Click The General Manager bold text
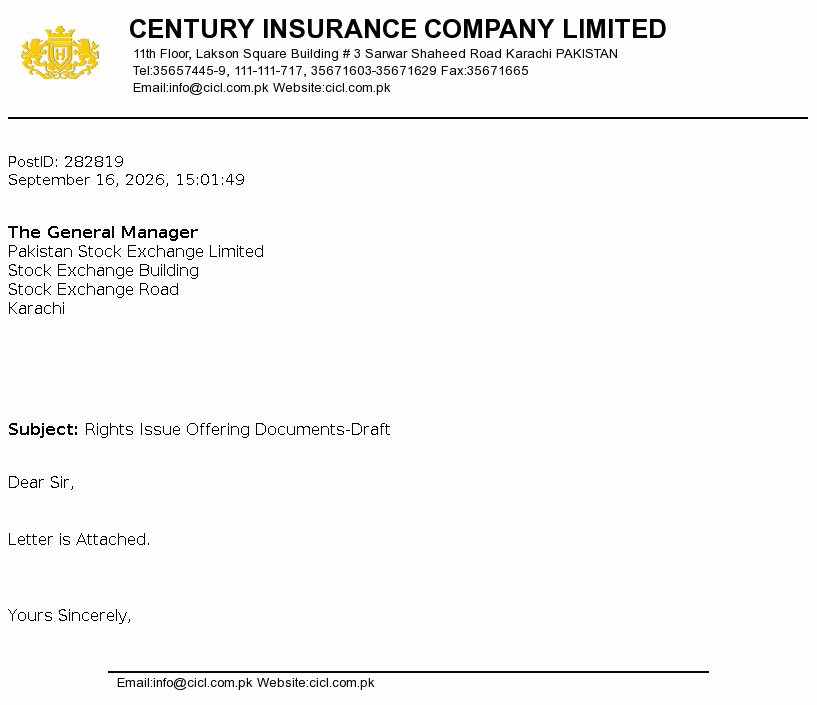The image size is (817, 705). 103,232
